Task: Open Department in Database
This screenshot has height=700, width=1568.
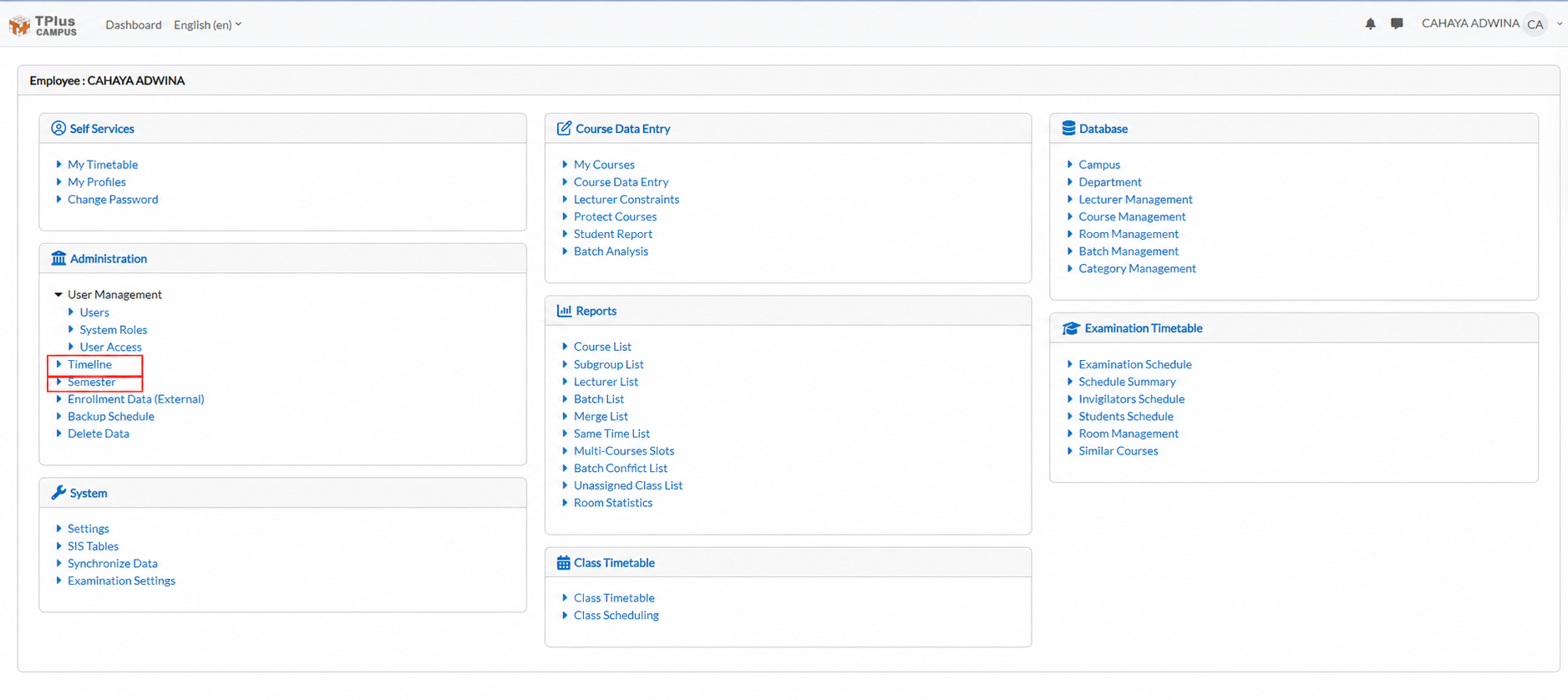Action: tap(1109, 182)
